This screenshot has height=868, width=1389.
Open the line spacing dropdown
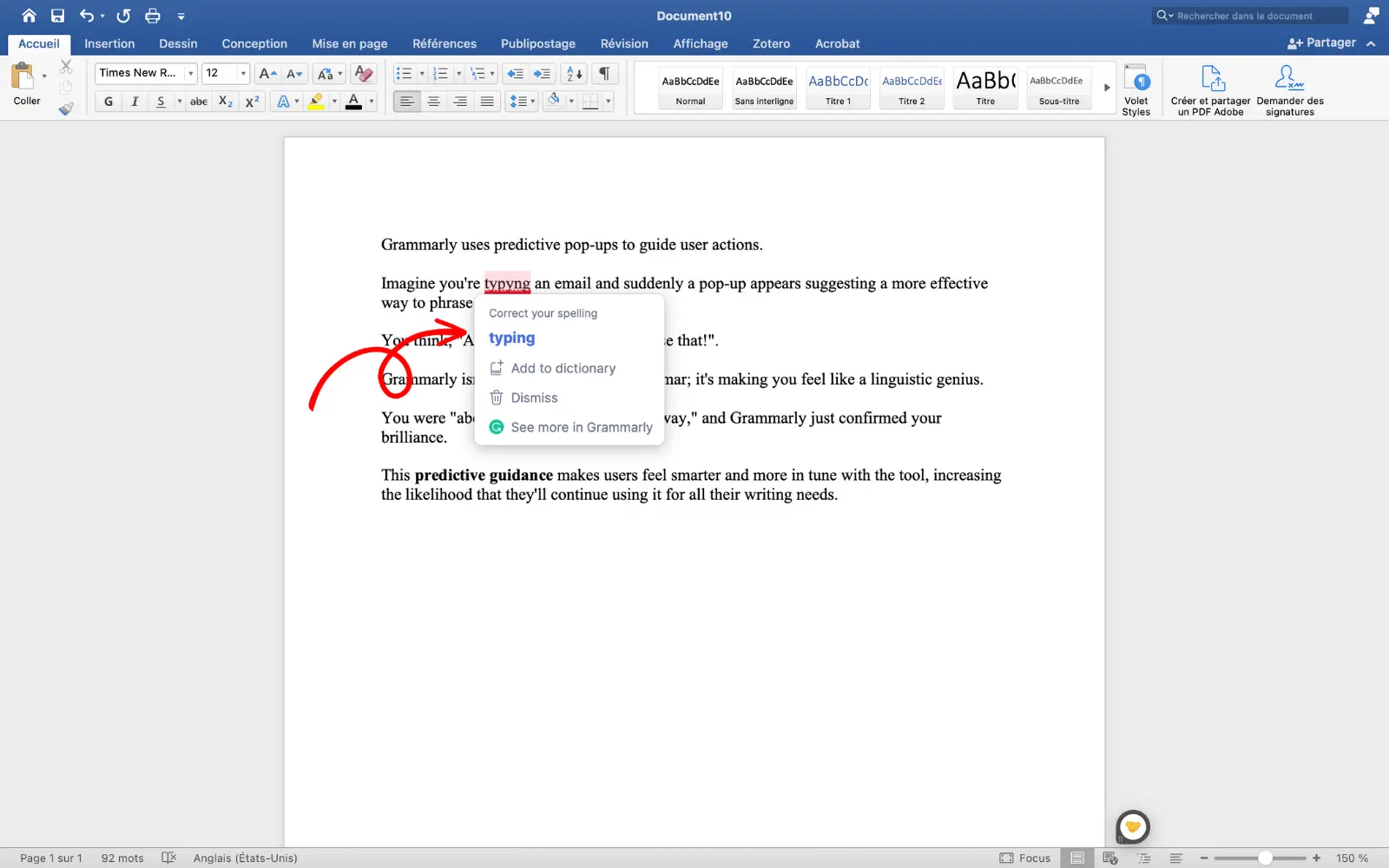coord(522,102)
